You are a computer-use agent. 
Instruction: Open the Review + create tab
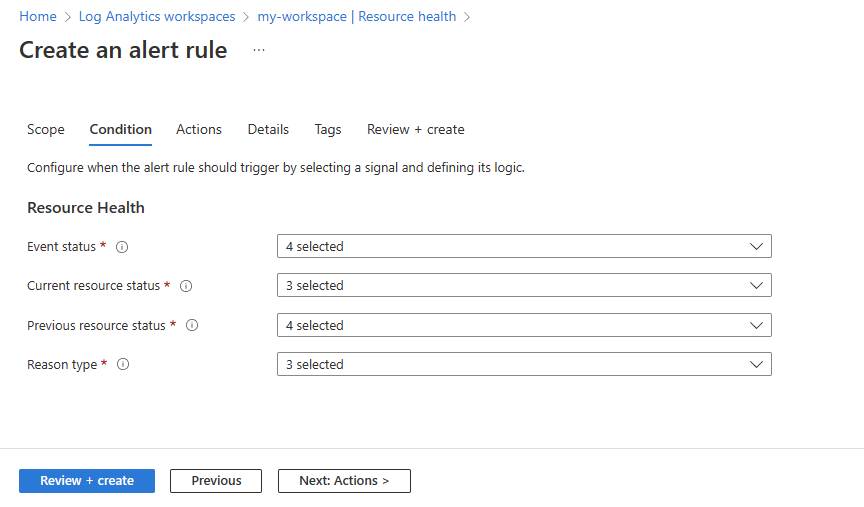[415, 130]
